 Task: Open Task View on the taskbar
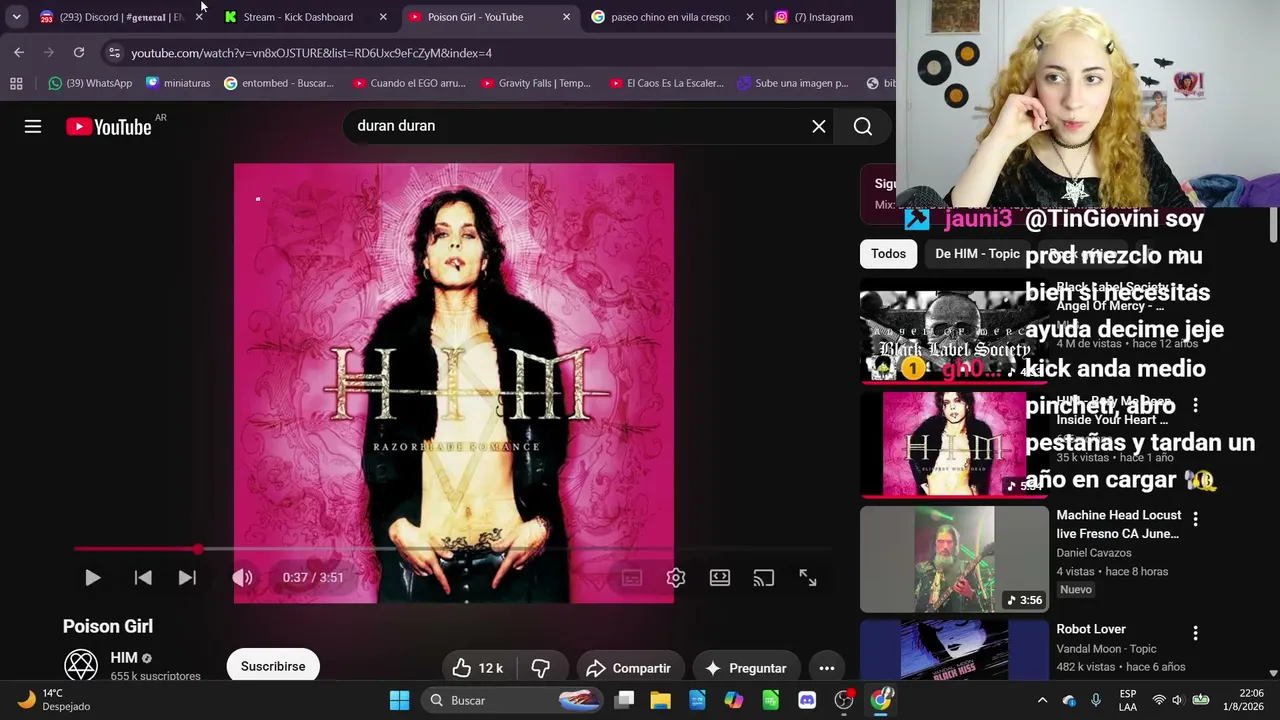[x=625, y=700]
